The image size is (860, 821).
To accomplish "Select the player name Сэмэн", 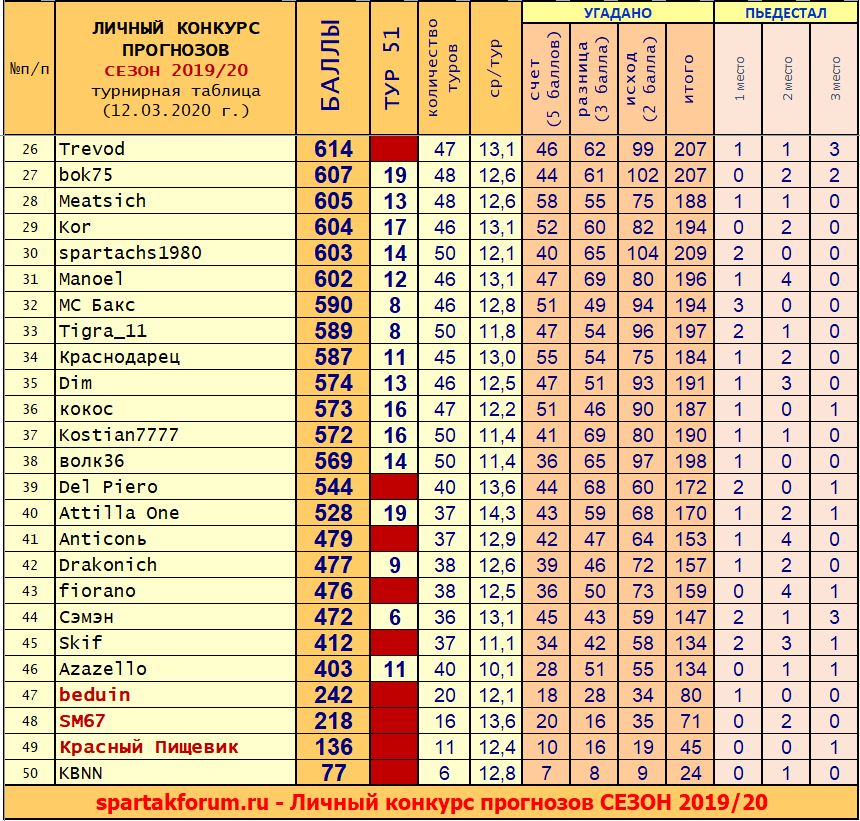I will (86, 617).
